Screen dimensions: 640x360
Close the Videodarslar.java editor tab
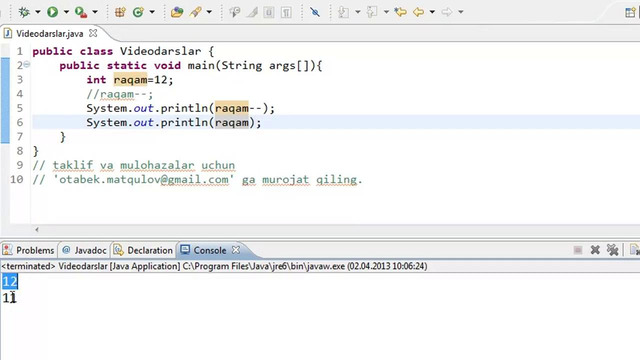[93, 33]
